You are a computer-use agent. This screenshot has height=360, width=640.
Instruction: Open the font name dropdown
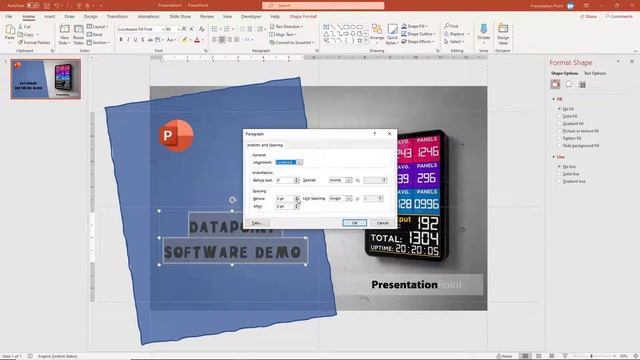163,29
